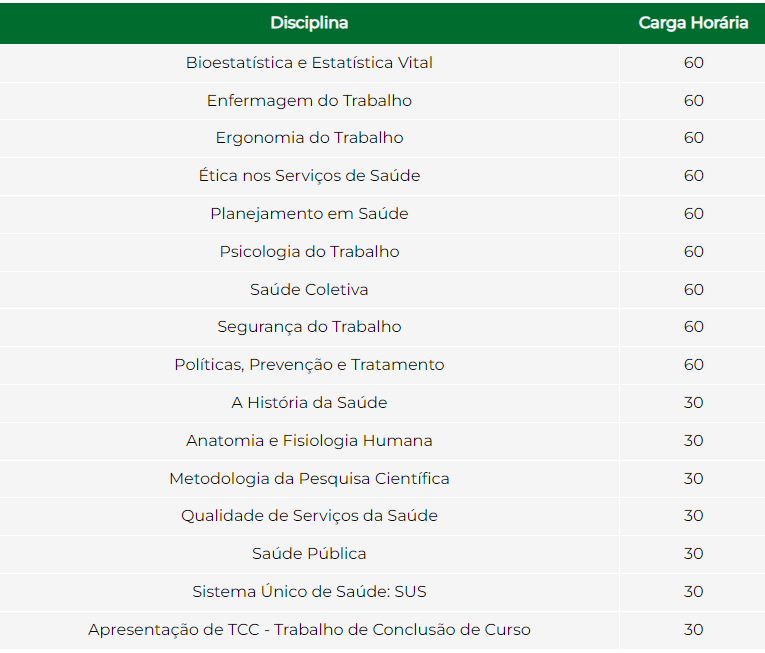The height and width of the screenshot is (653, 765).
Task: Select the Saúde Coletiva discipline
Action: click(309, 289)
